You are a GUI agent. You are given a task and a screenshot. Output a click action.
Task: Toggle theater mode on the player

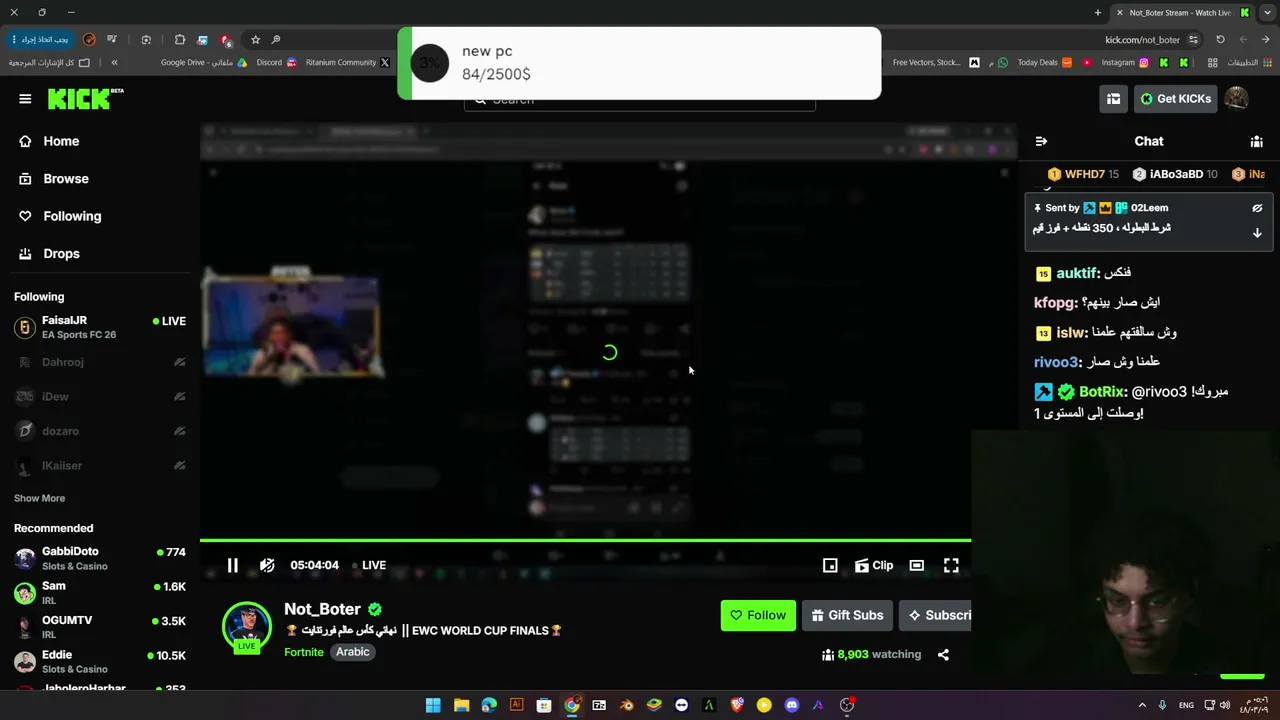point(916,565)
